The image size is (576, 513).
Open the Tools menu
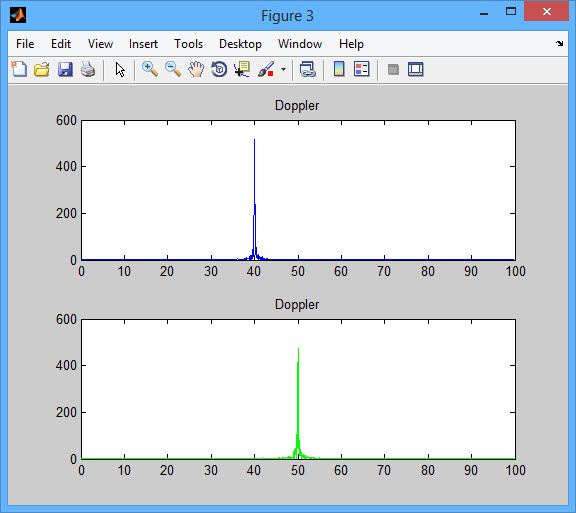(188, 44)
